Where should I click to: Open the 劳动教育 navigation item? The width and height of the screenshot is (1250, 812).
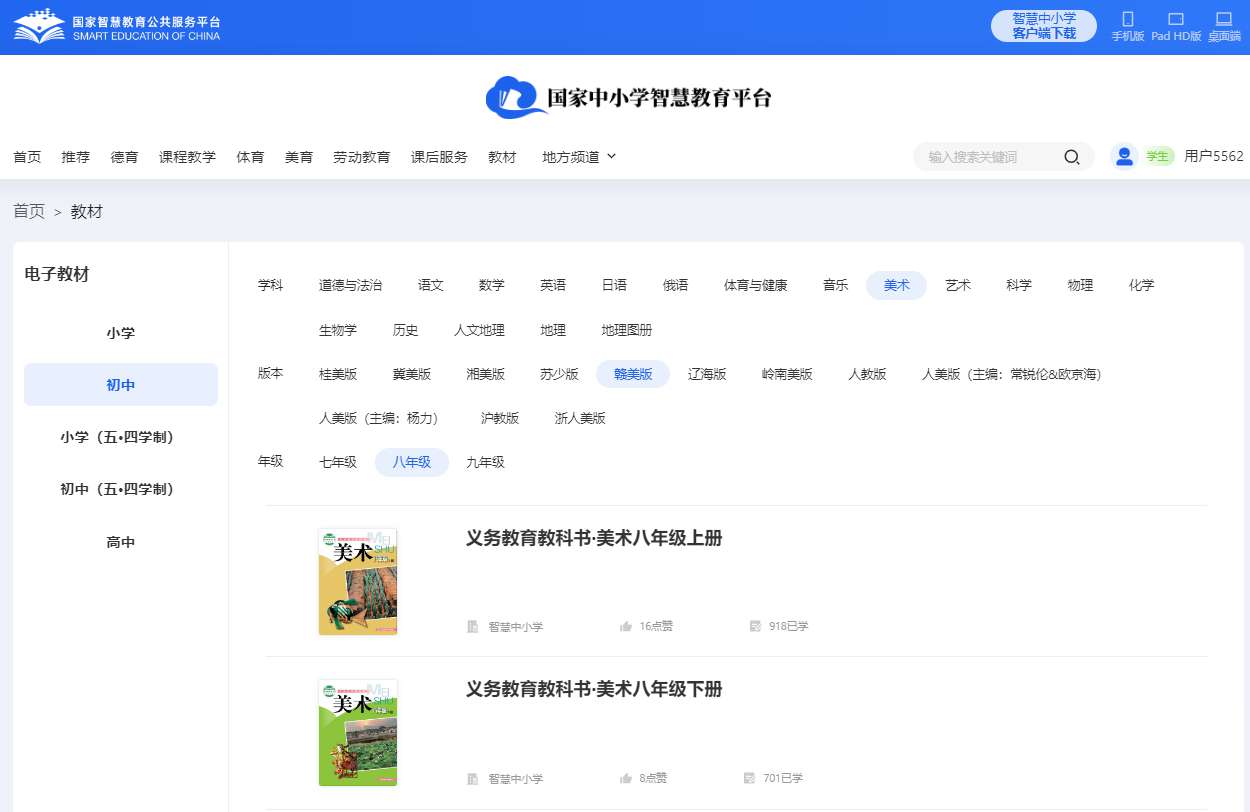(x=361, y=157)
